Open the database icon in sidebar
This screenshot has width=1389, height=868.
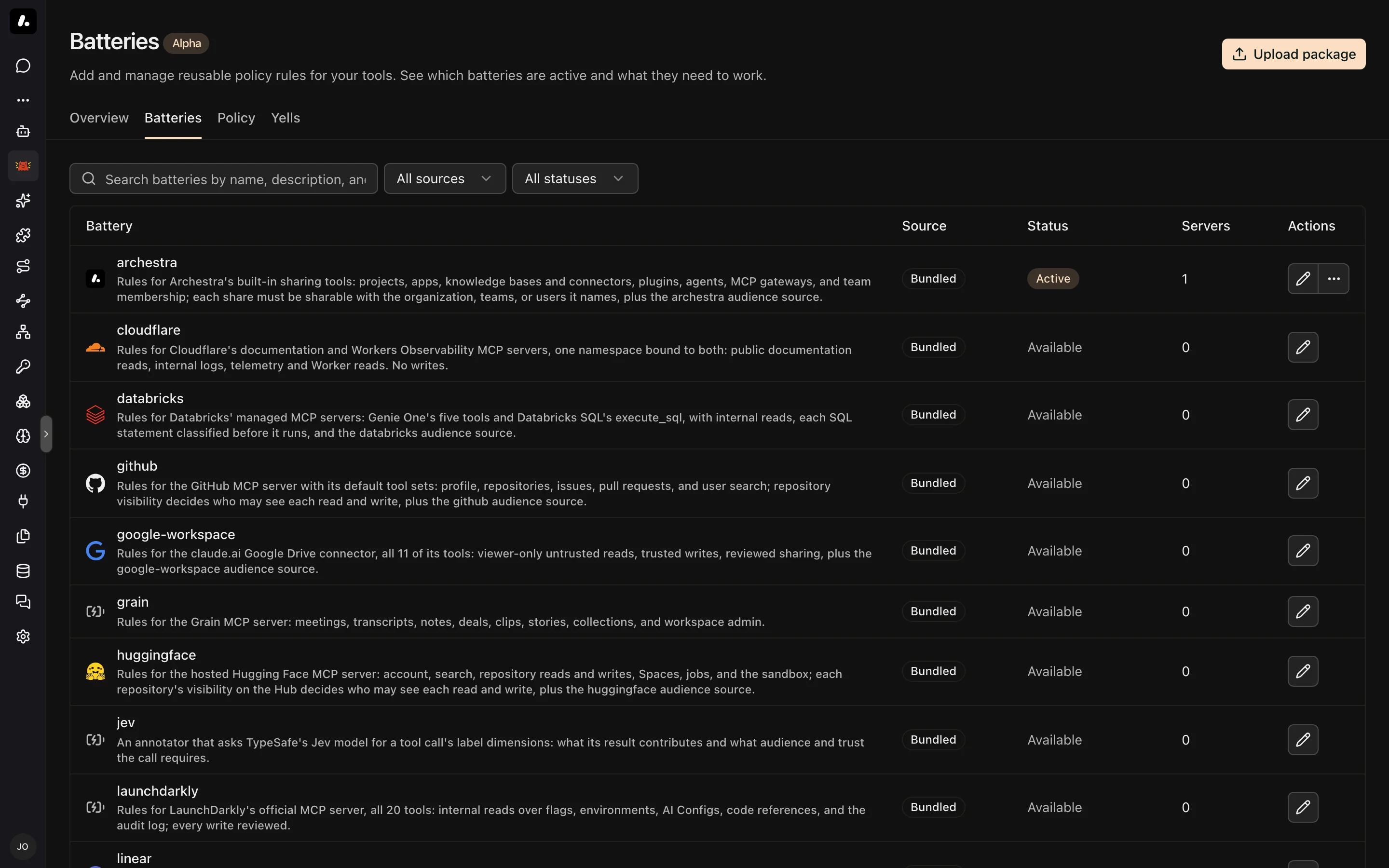23,570
